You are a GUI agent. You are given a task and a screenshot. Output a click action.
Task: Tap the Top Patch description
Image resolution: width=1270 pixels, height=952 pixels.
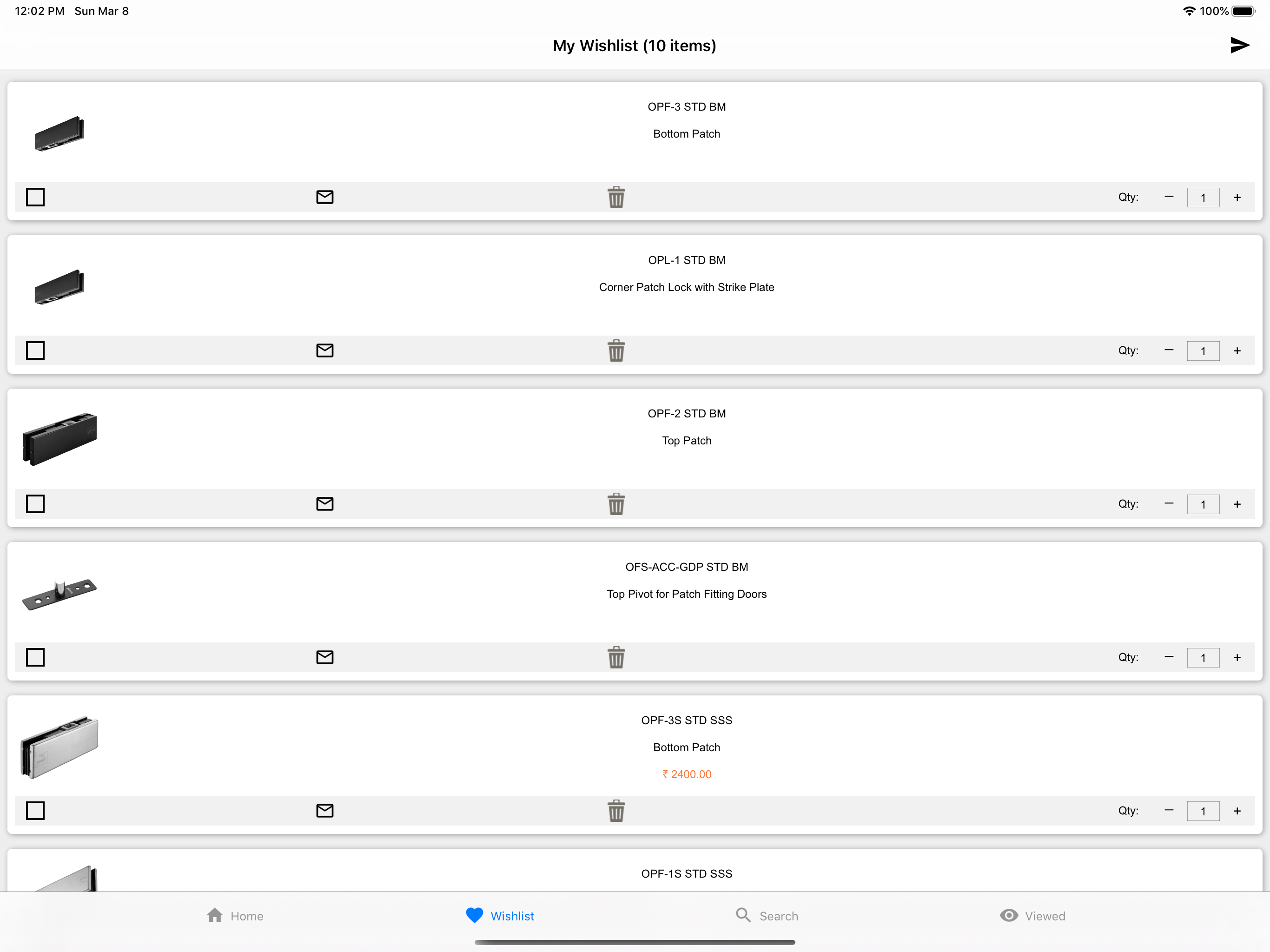point(687,440)
